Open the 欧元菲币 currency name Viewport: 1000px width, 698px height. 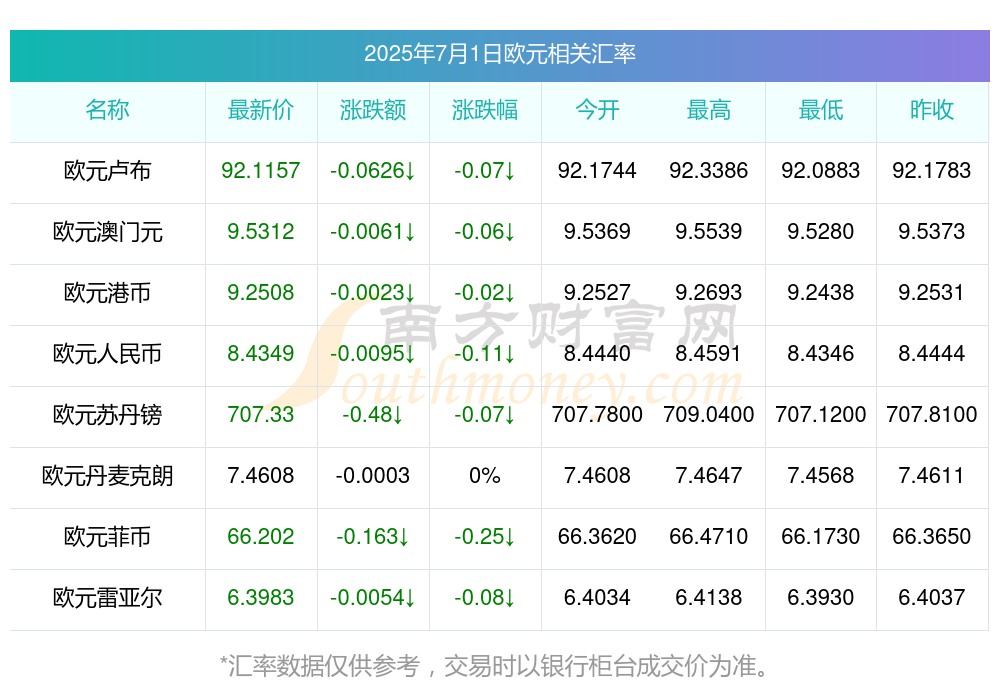click(107, 537)
